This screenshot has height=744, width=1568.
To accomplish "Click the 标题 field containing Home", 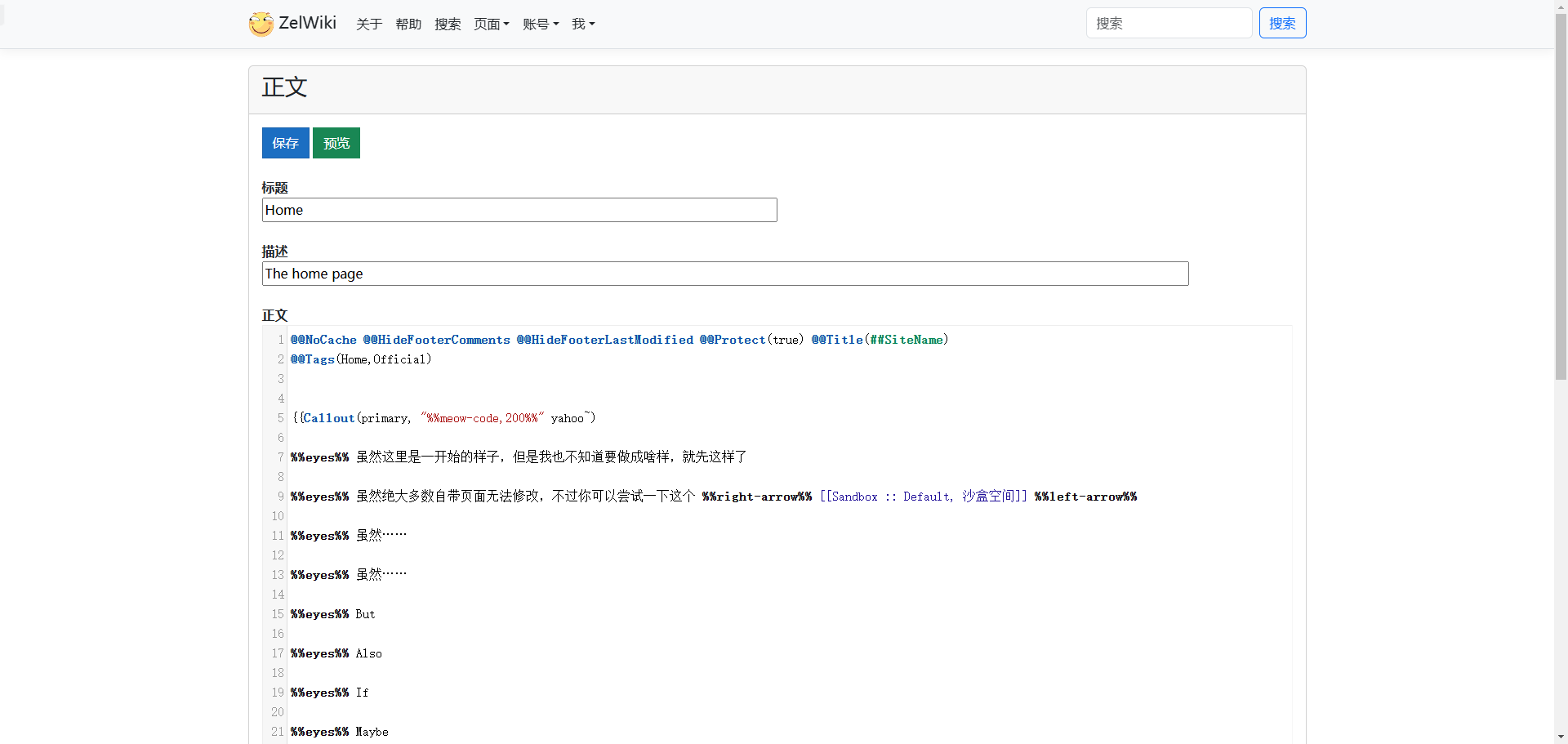I will (x=519, y=210).
